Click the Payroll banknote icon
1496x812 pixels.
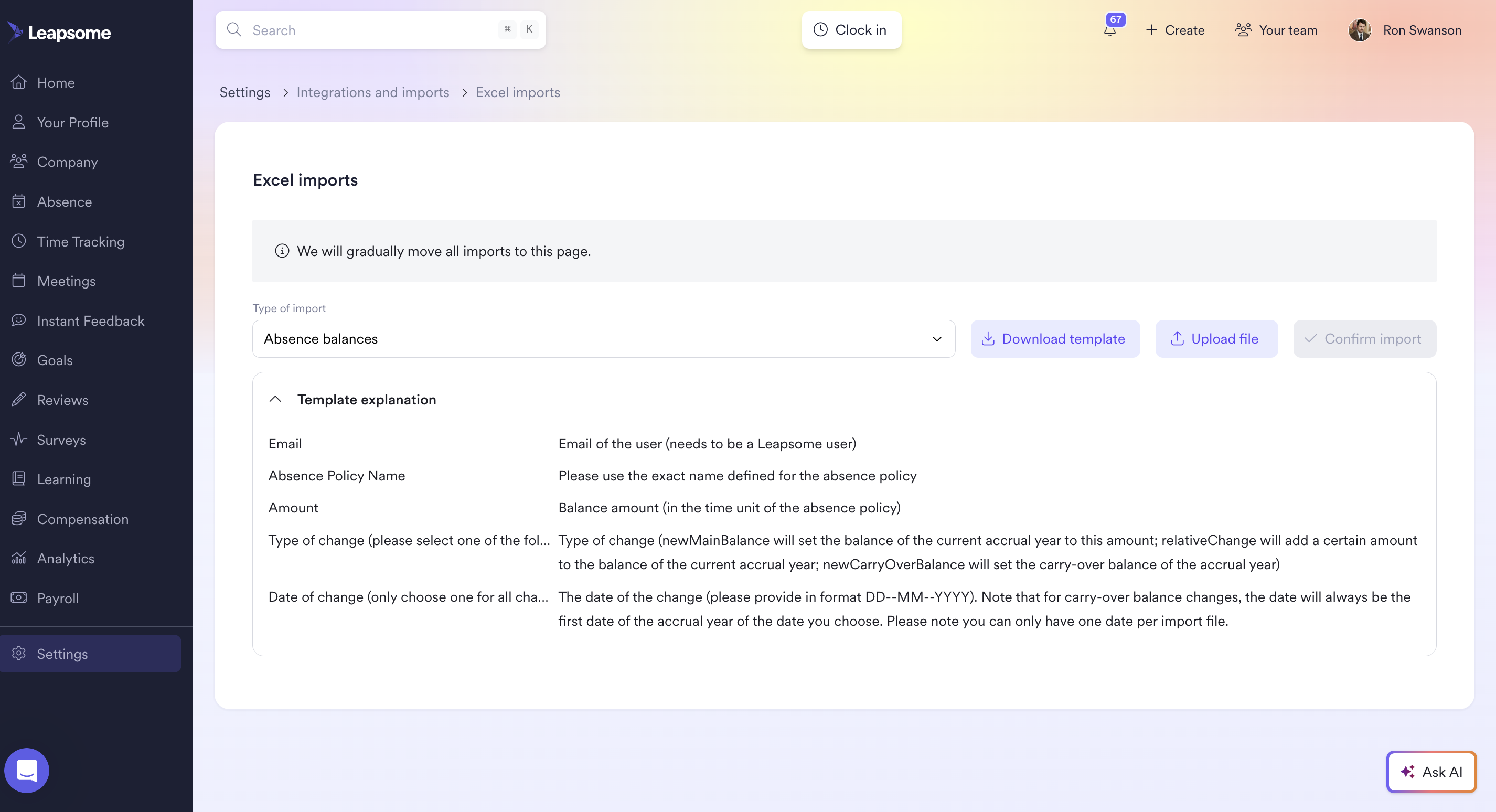[x=18, y=597]
